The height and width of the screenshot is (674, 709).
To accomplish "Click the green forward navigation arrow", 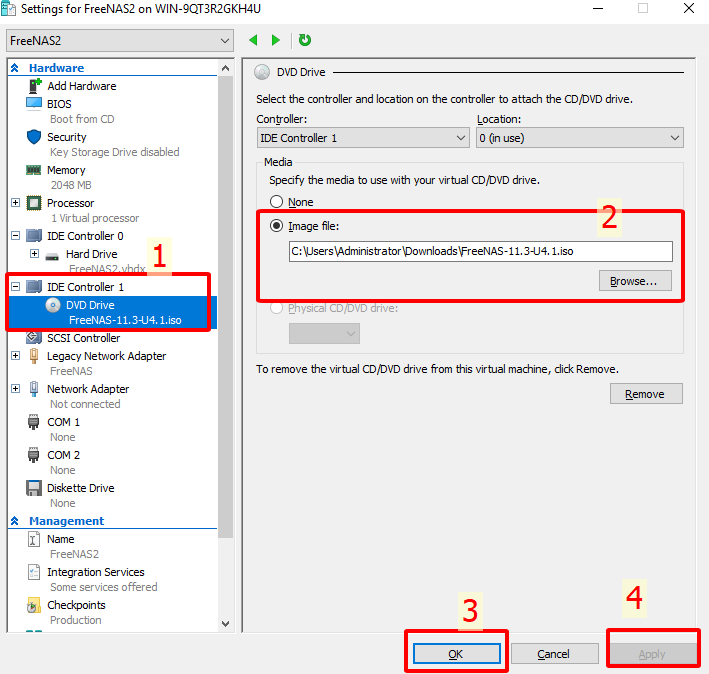I will click(x=276, y=40).
